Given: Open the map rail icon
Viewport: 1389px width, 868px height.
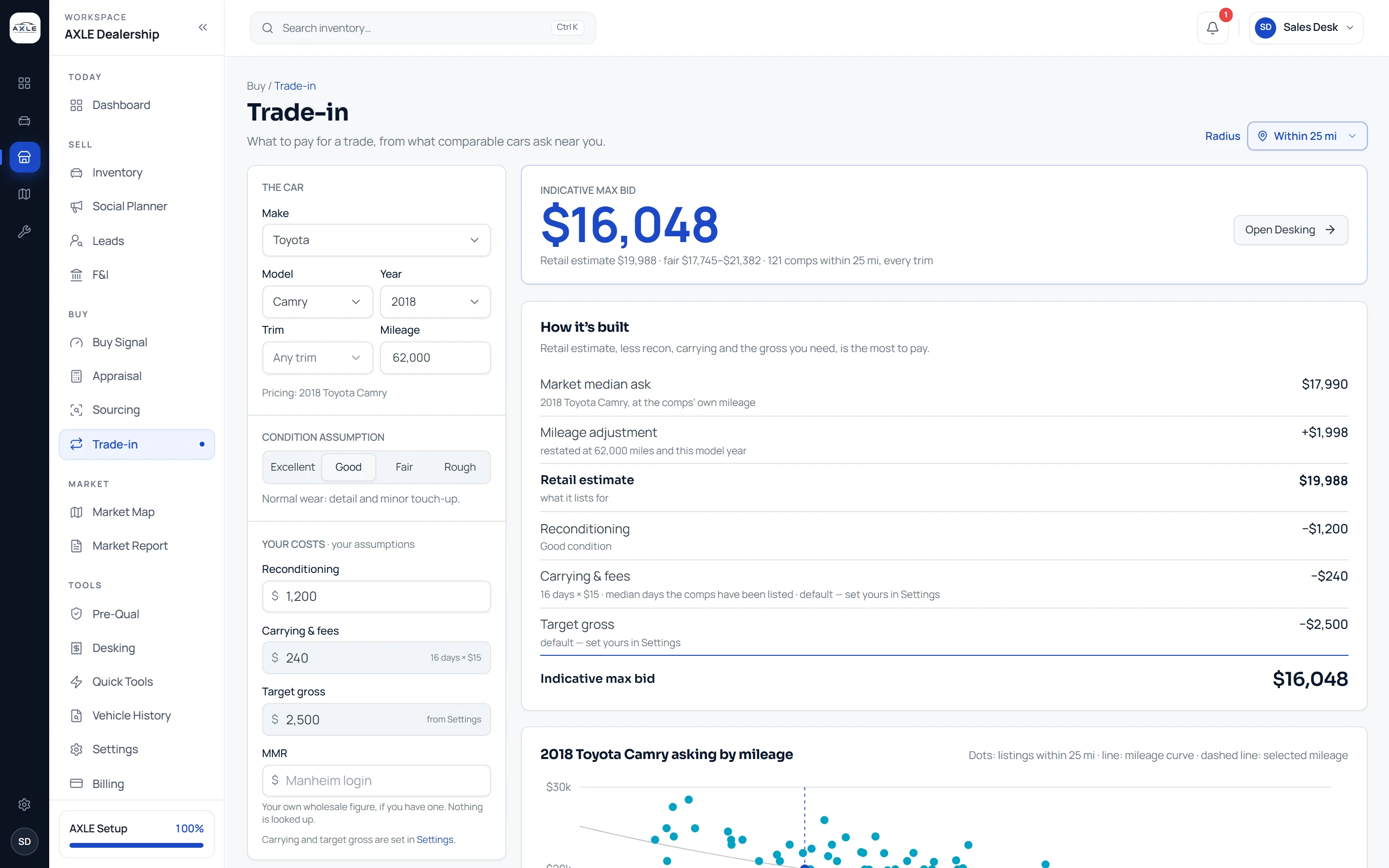Looking at the screenshot, I should coord(24,194).
